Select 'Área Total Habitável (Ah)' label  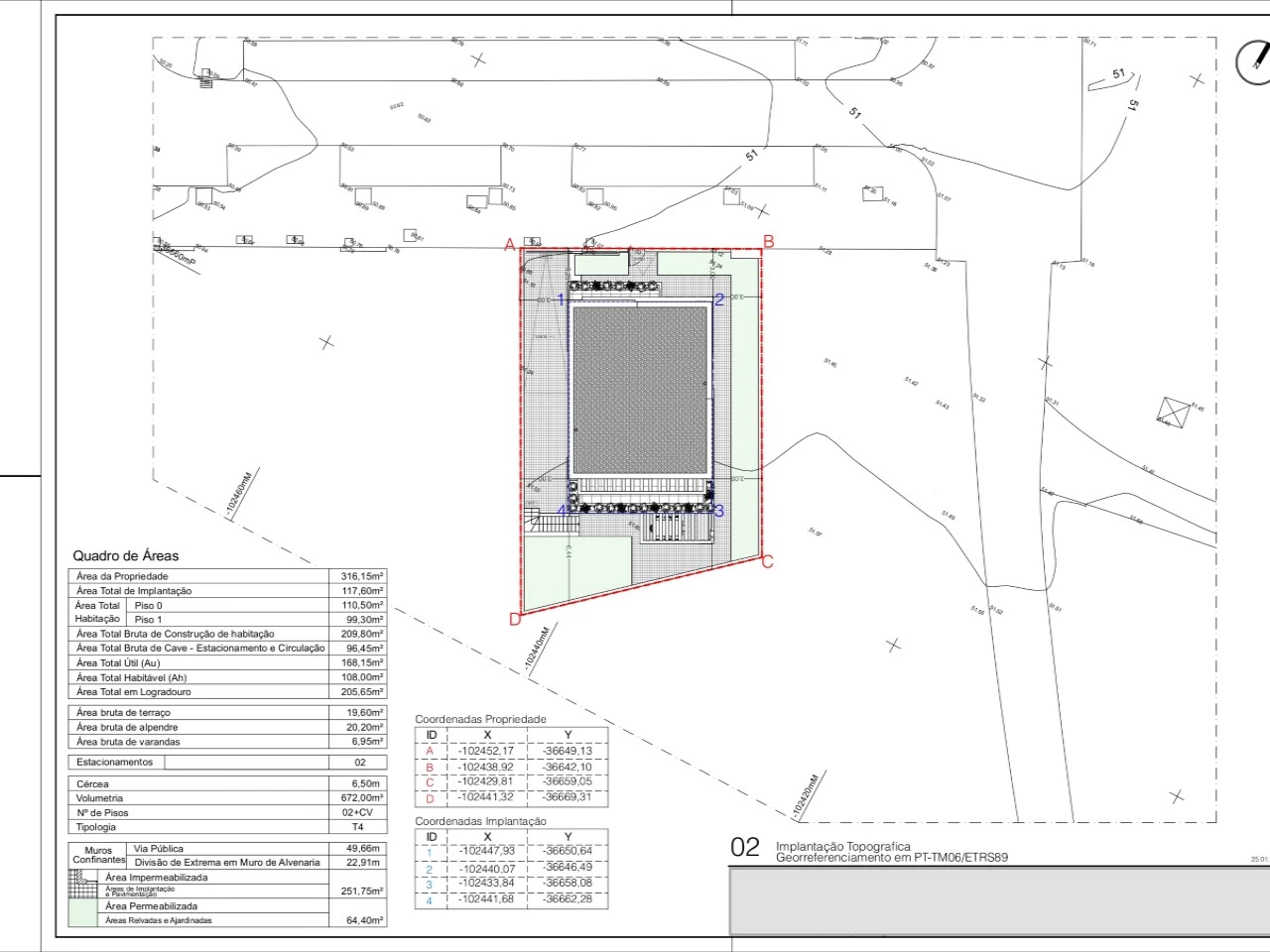point(131,677)
